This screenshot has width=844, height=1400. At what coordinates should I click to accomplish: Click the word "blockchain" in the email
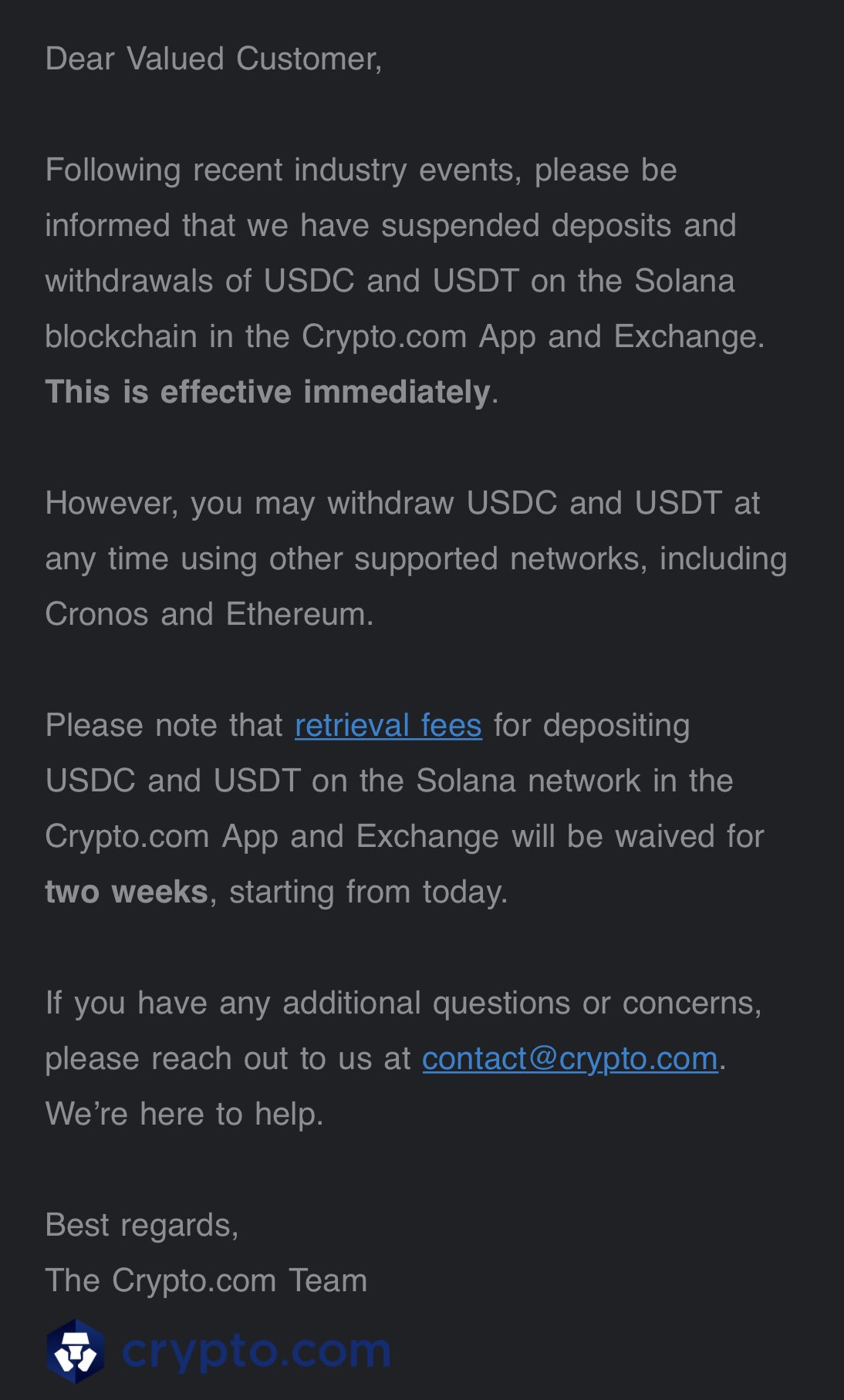coord(121,336)
